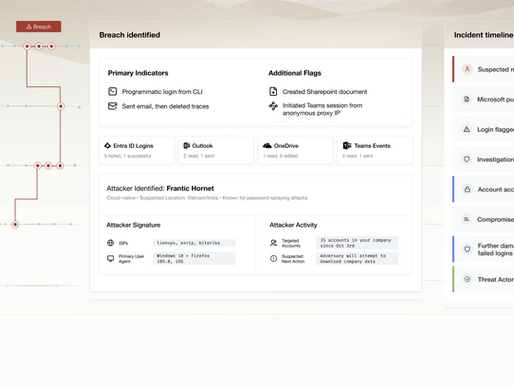
Task: Click the lock icon beside Account
Action: (467, 189)
